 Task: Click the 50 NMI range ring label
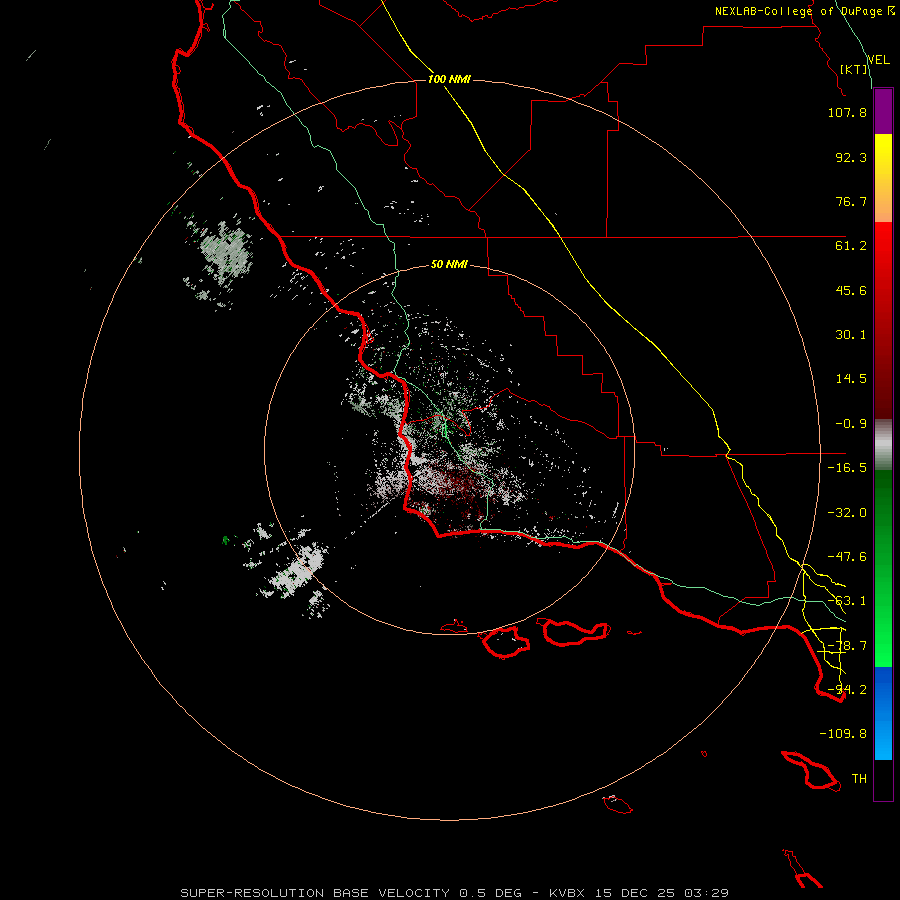point(449,264)
